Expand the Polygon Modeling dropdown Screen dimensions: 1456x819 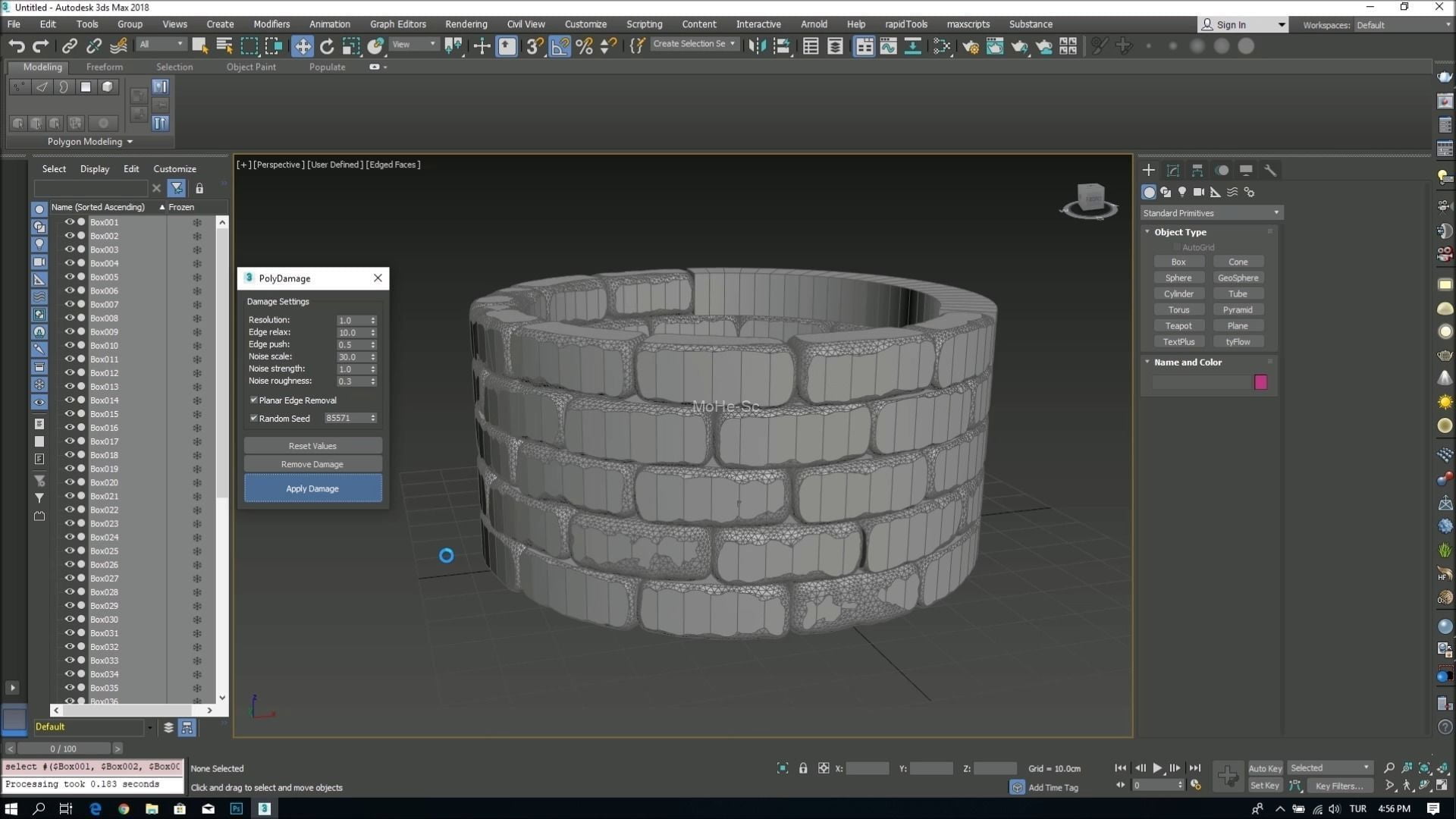89,142
